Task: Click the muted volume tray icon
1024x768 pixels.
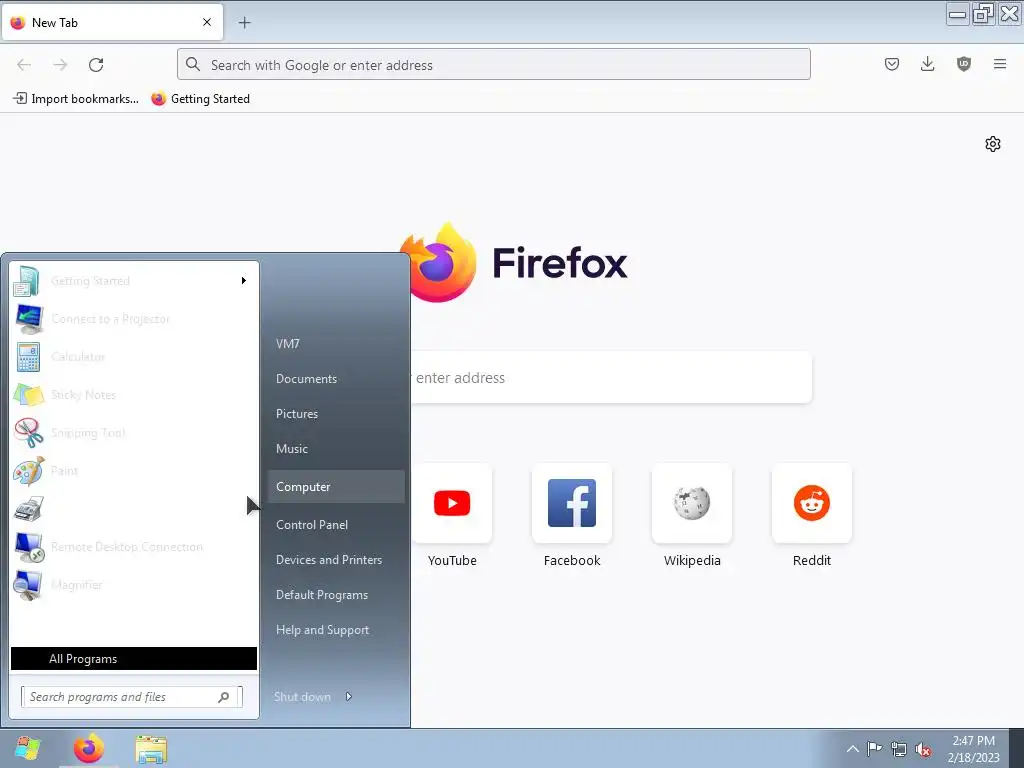Action: (923, 750)
